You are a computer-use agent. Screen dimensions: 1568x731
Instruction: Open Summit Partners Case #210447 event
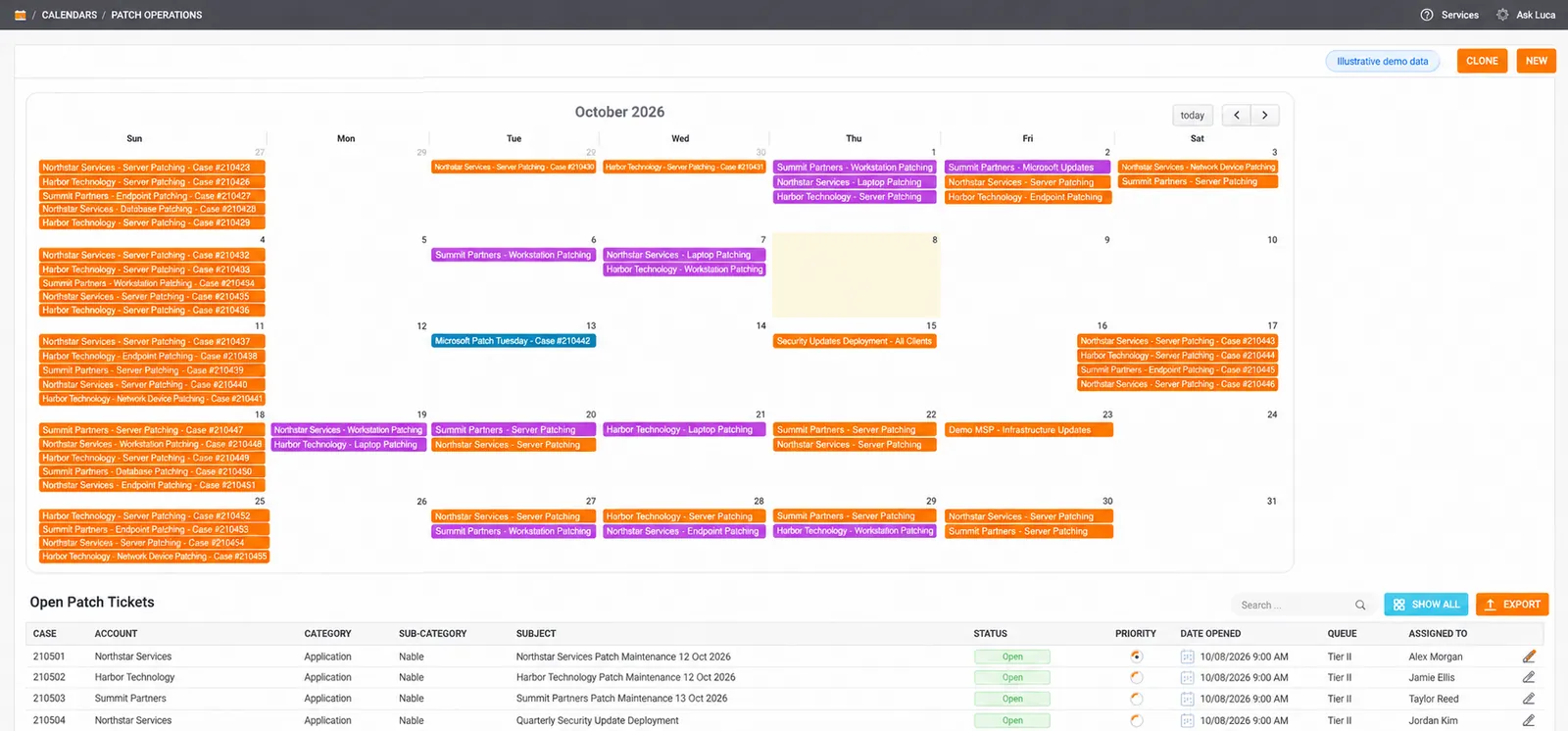(152, 430)
